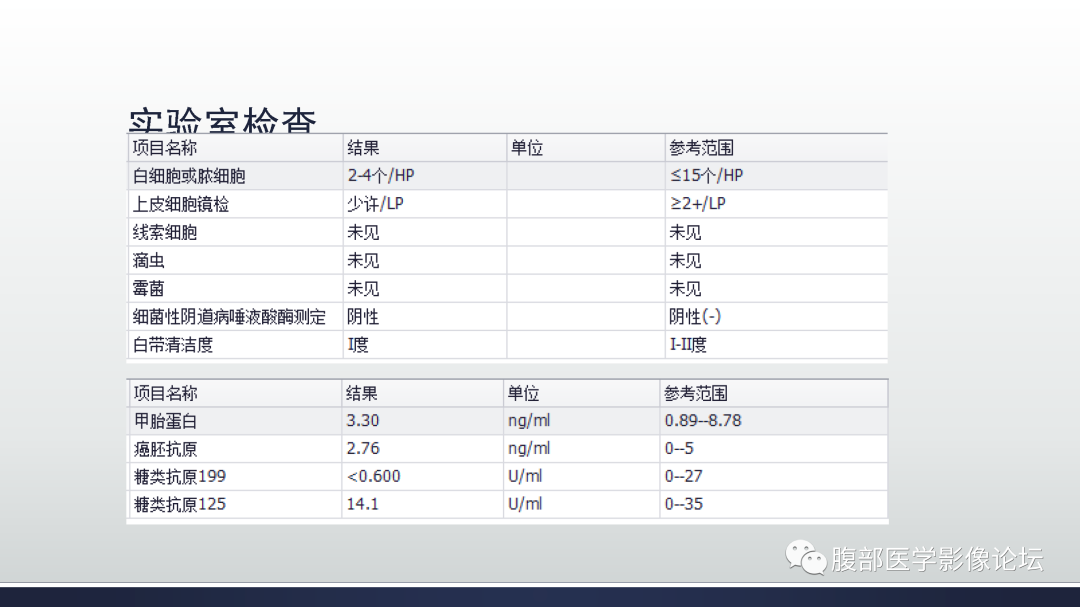Select the result "I度"

[x=357, y=345]
